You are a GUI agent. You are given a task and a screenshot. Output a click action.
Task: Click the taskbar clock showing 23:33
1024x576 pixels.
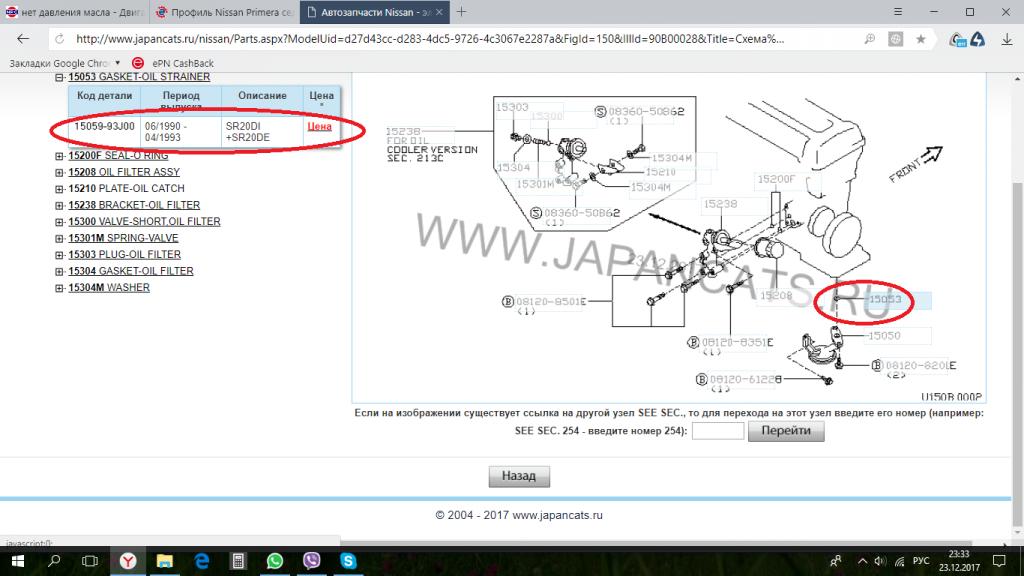pos(959,561)
